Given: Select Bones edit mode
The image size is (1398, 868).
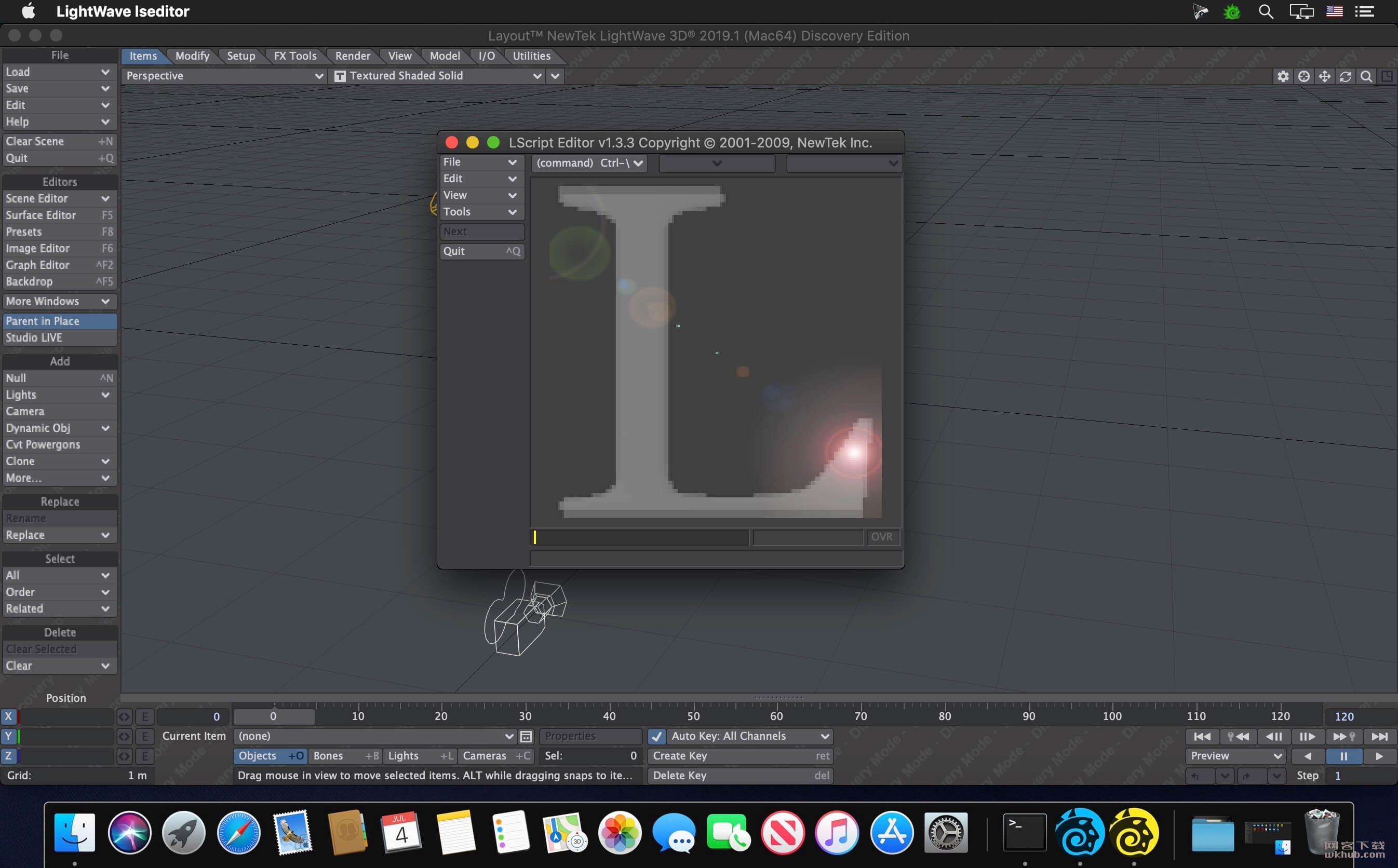Looking at the screenshot, I should tap(346, 756).
